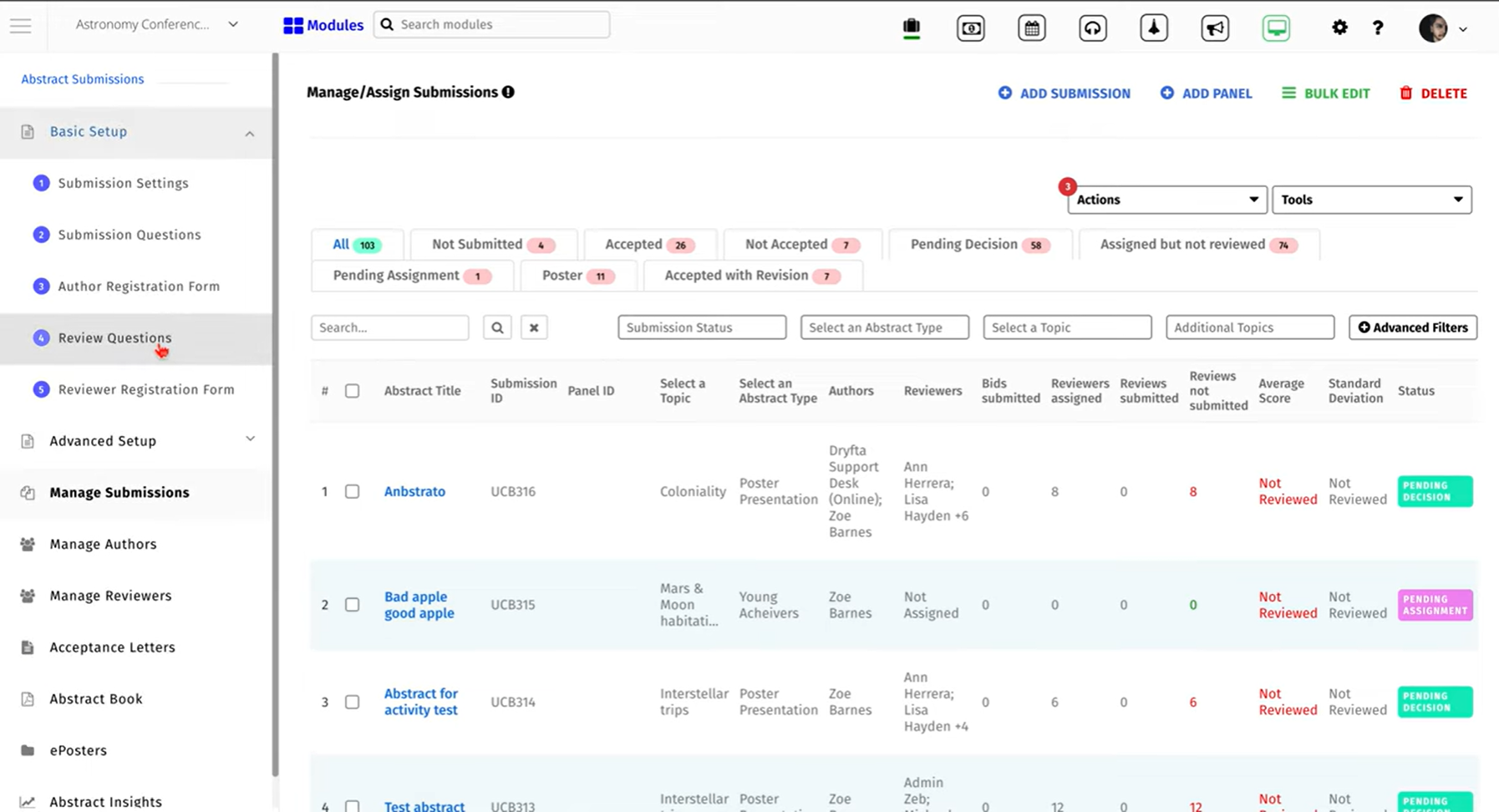The height and width of the screenshot is (812, 1499).
Task: Select the Accepted with Revision tab
Action: 752,276
